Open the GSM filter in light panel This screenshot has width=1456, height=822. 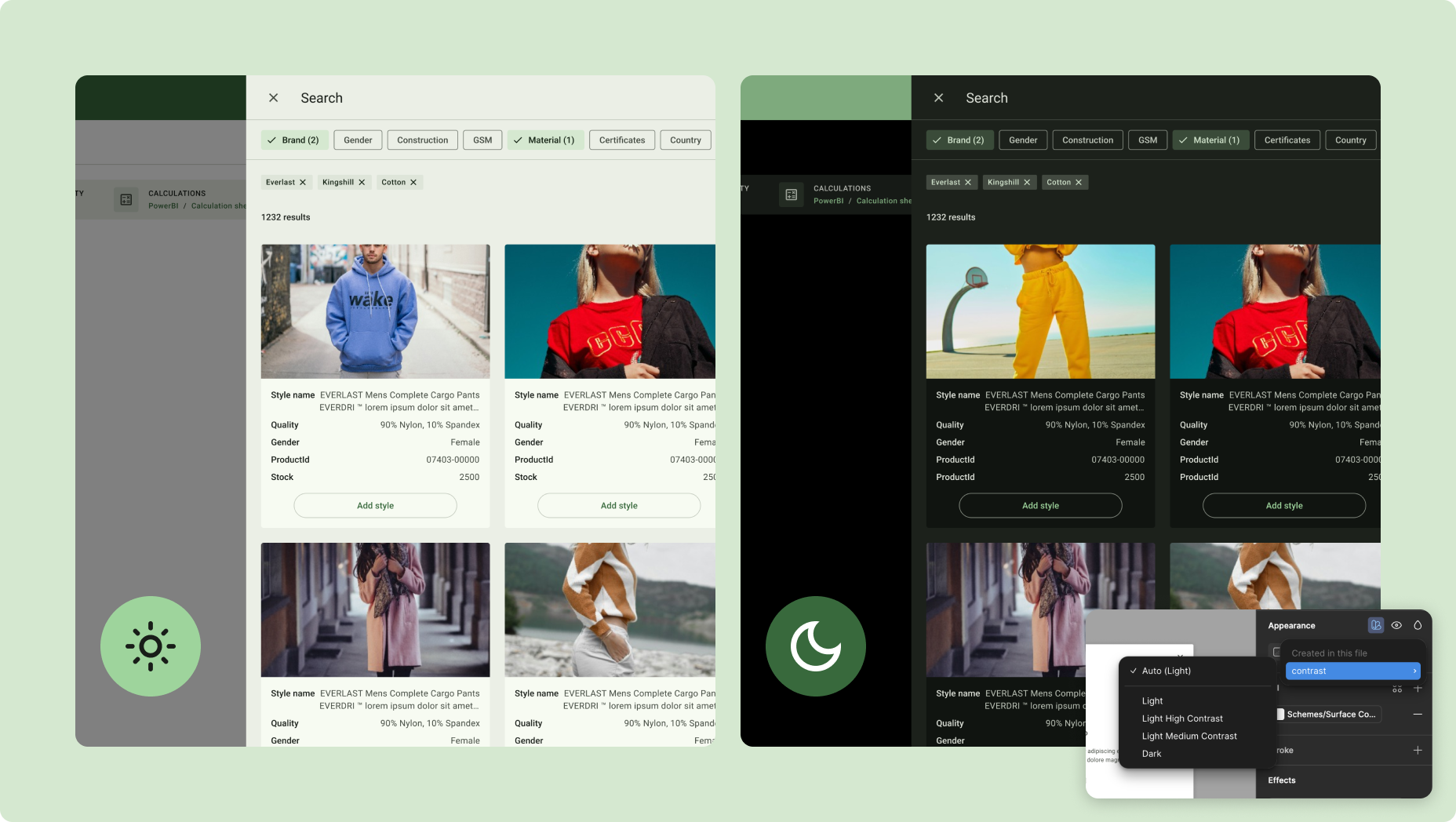(482, 140)
